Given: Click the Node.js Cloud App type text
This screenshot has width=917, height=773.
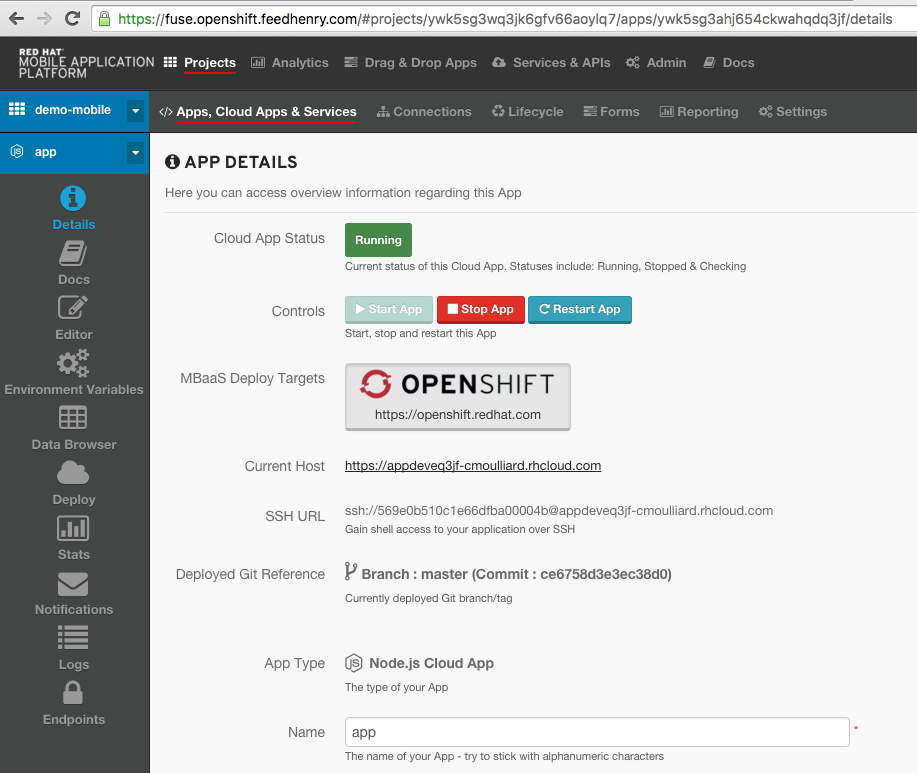Looking at the screenshot, I should (x=432, y=663).
